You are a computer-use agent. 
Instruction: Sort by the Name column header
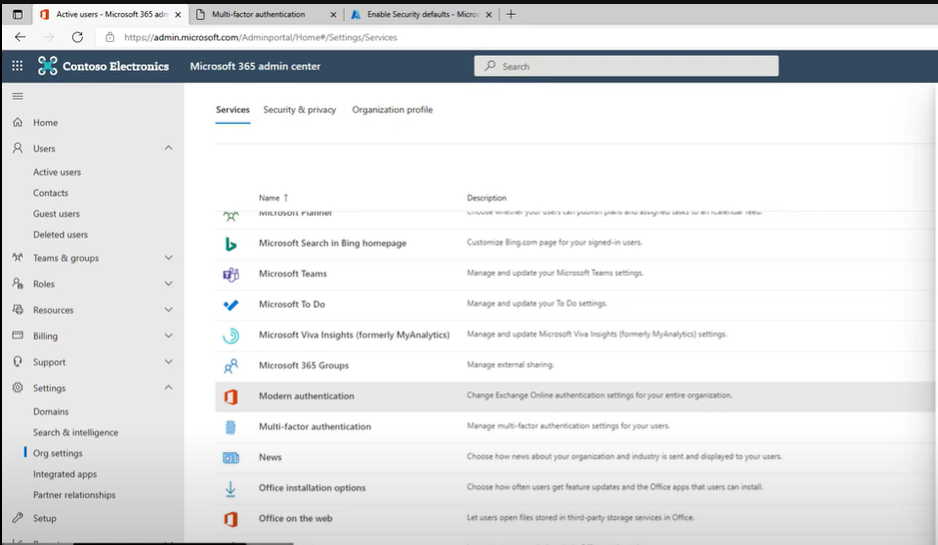273,198
